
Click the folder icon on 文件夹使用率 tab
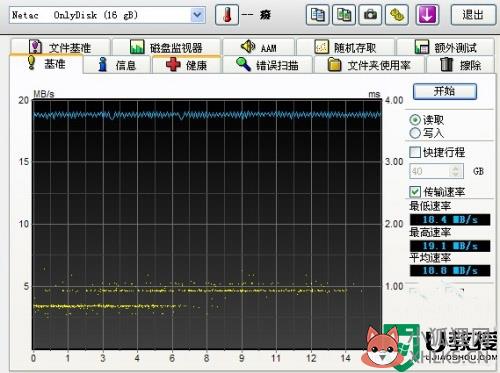(x=334, y=64)
